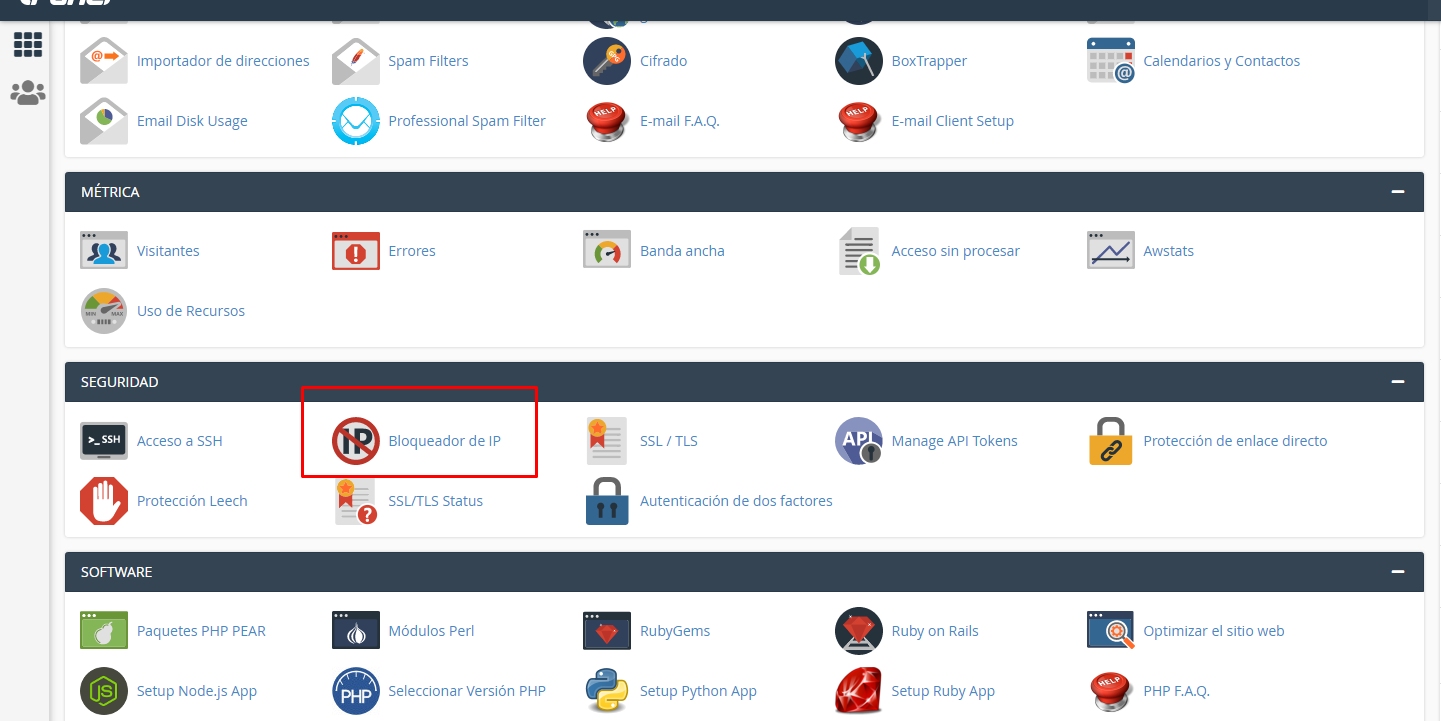Image resolution: width=1441 pixels, height=721 pixels.
Task: Click the Autenticación de dos factores link
Action: pos(736,501)
